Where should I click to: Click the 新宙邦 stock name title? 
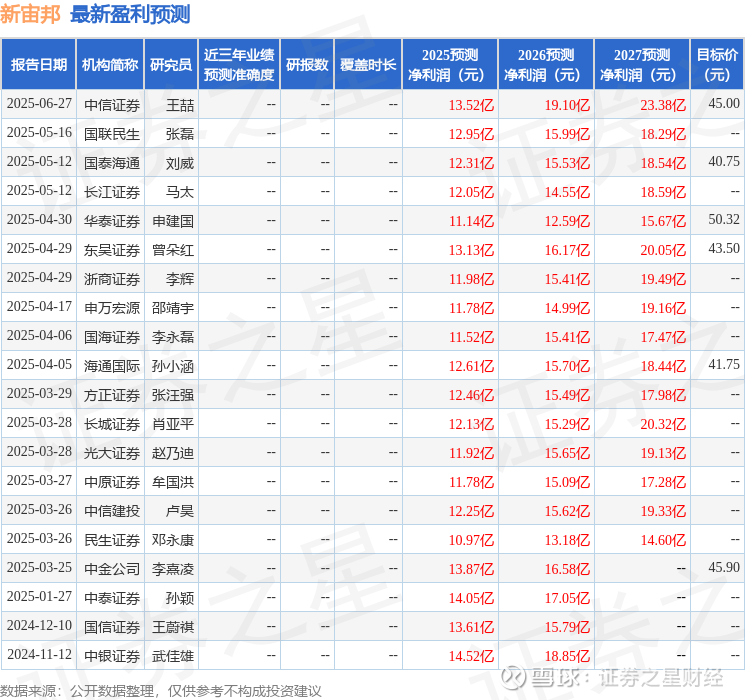(30, 14)
